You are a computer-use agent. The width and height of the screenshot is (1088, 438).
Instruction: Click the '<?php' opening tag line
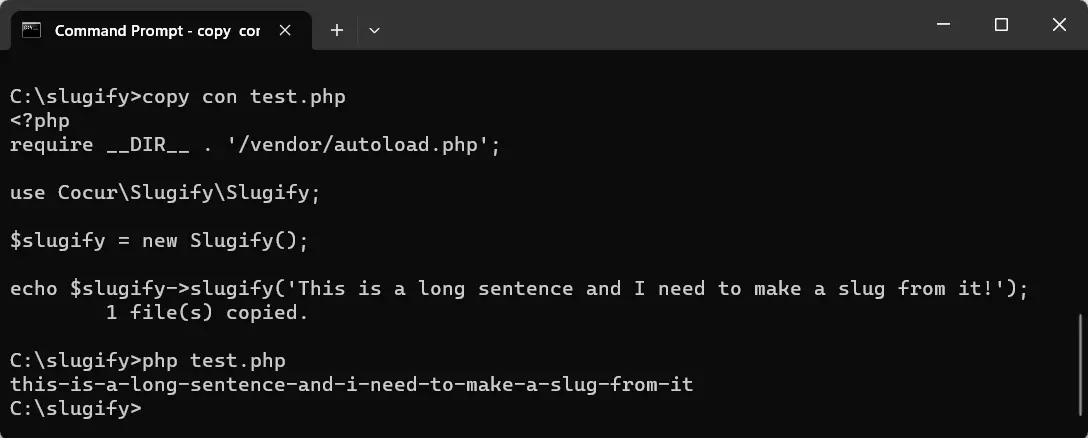40,121
